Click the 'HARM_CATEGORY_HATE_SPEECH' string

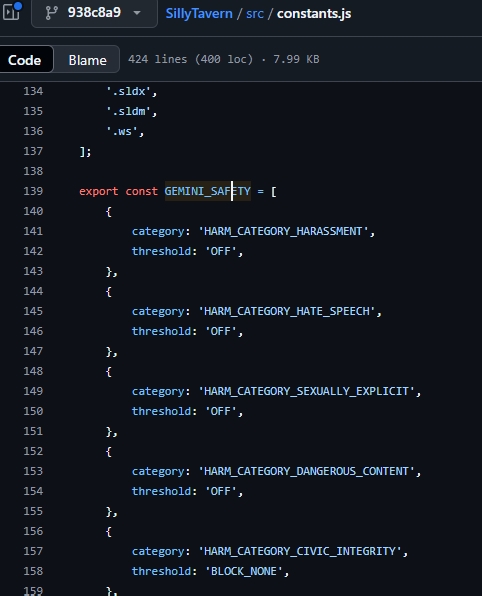[x=287, y=311]
